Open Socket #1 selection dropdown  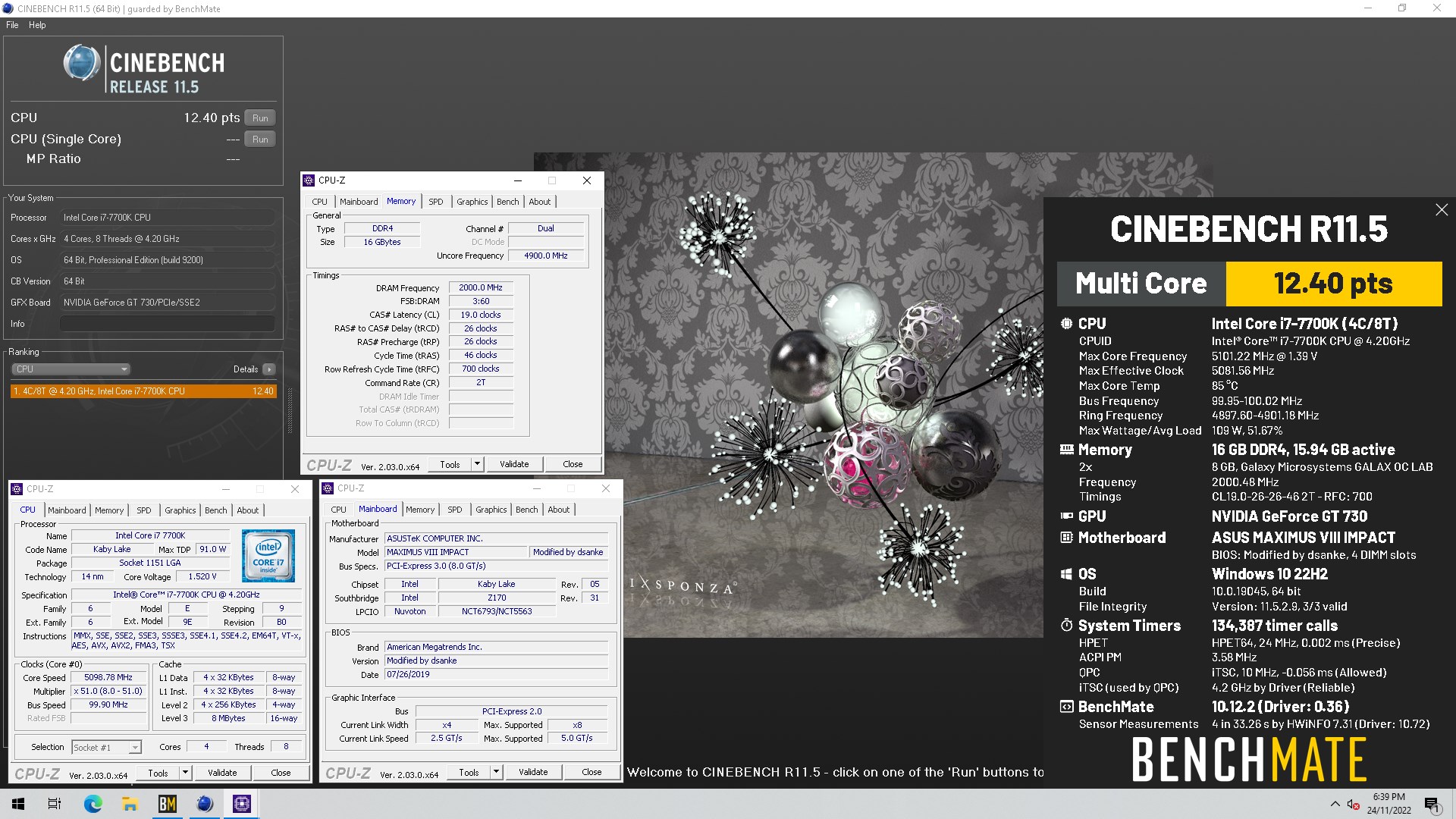click(x=107, y=748)
